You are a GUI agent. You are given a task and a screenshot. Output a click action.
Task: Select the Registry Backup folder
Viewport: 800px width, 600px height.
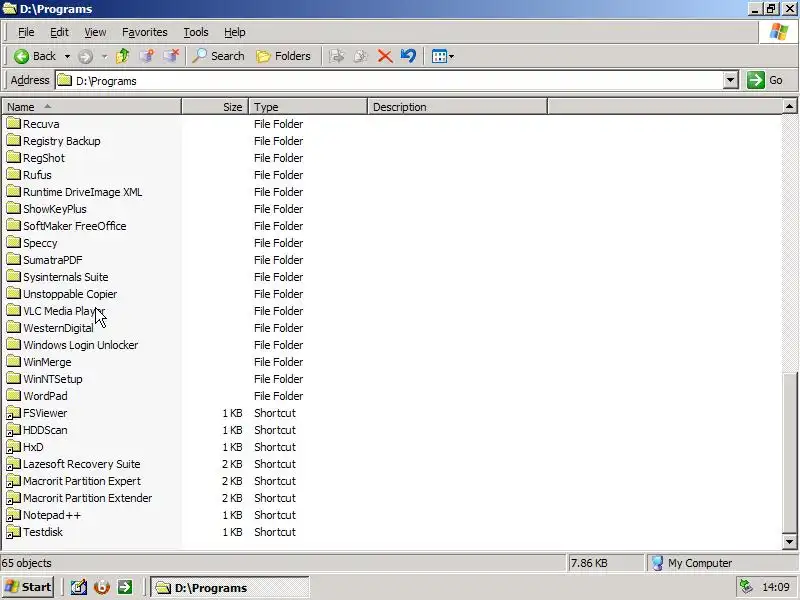pyautogui.click(x=54, y=141)
